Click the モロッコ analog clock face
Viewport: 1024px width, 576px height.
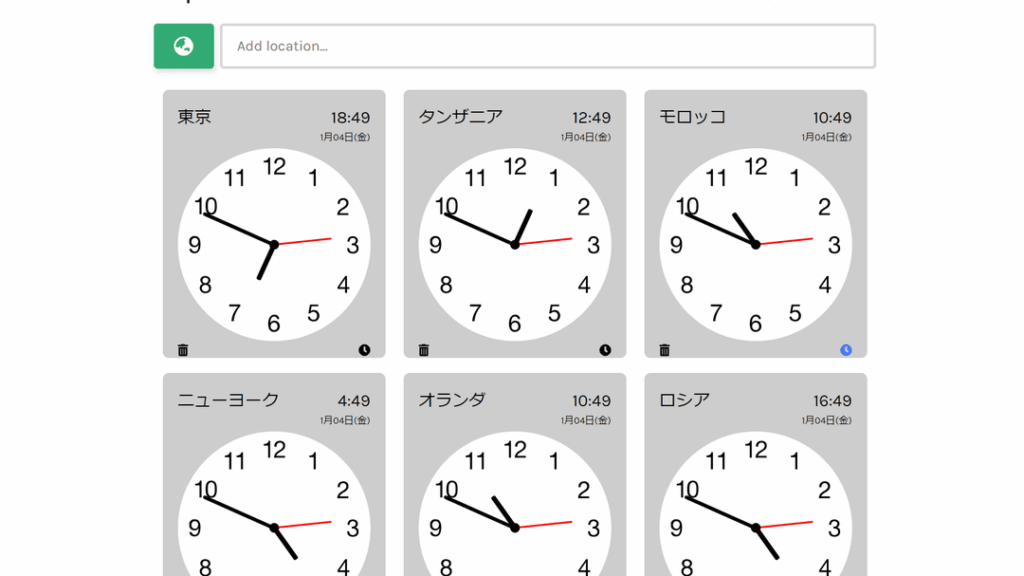pos(756,244)
